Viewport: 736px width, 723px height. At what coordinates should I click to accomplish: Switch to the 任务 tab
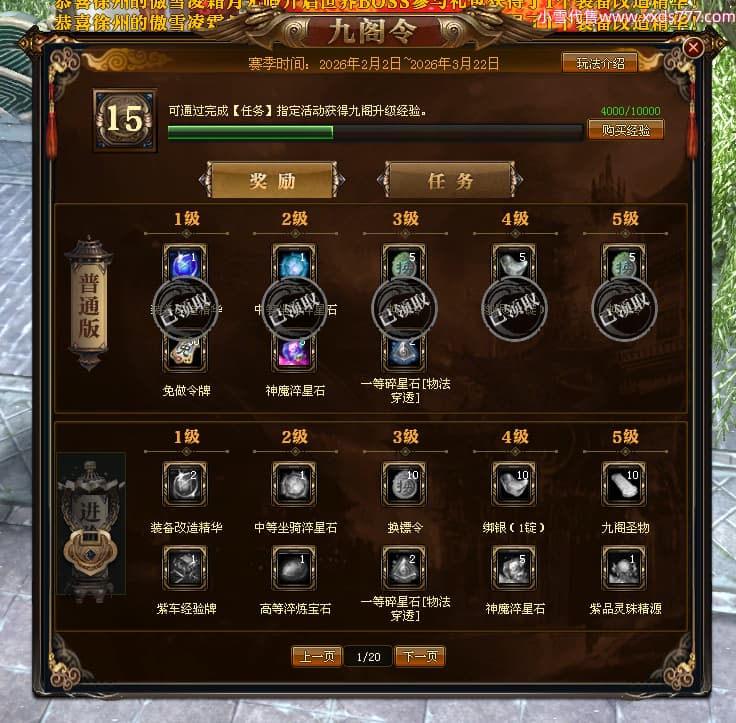pos(450,180)
